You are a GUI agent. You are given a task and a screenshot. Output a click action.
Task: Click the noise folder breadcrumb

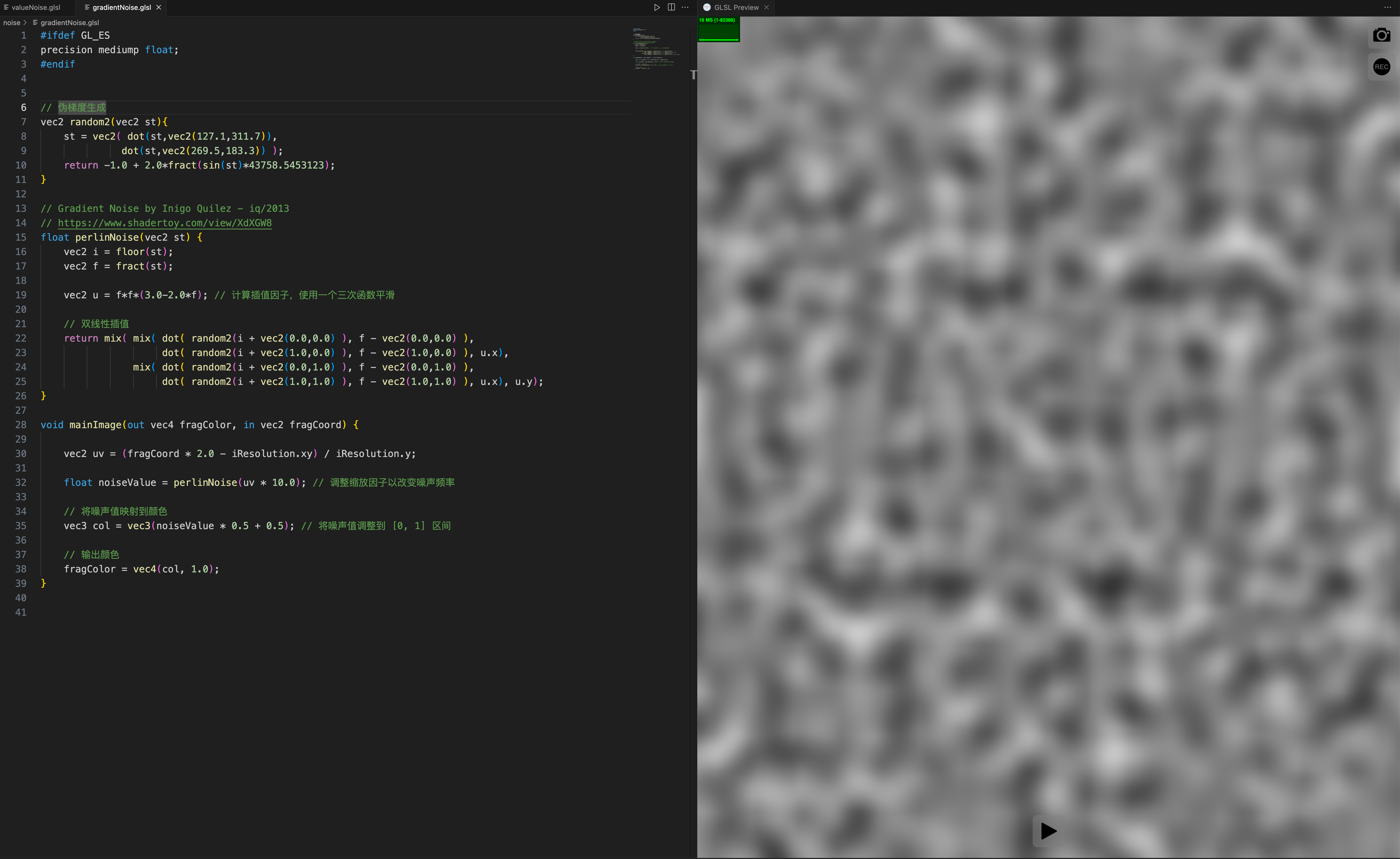pyautogui.click(x=11, y=23)
